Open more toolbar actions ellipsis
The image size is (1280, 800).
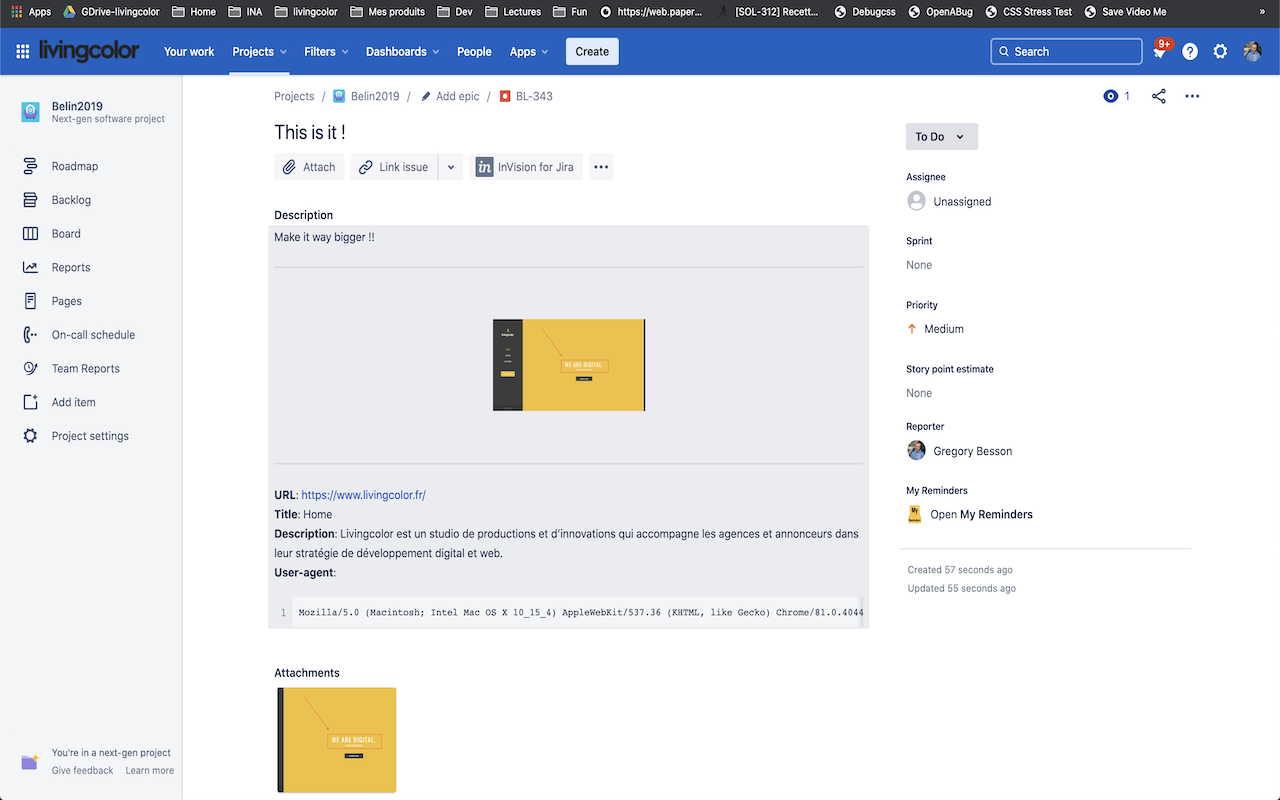coord(601,167)
